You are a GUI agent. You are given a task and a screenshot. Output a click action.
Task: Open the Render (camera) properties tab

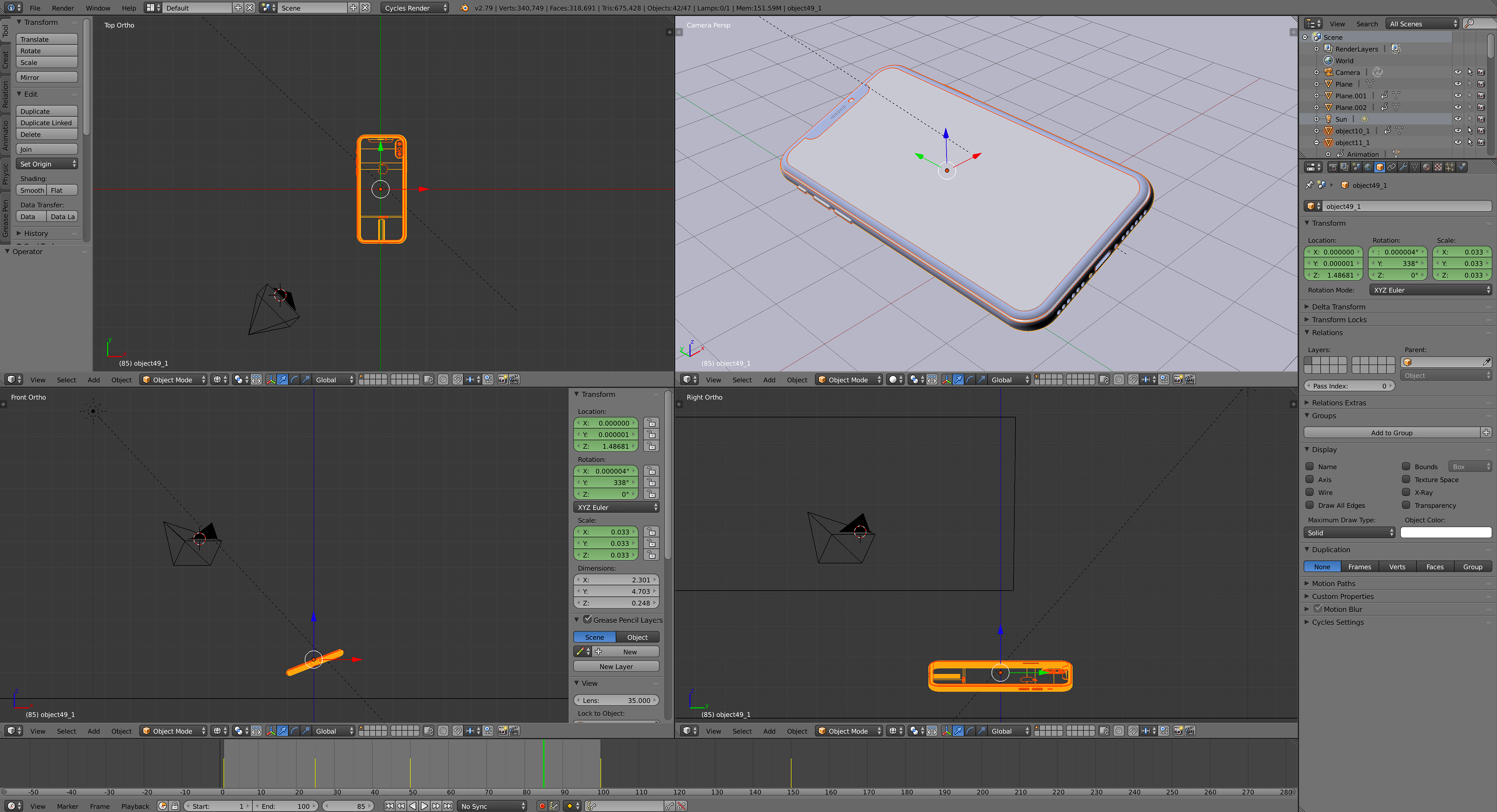tap(1333, 167)
